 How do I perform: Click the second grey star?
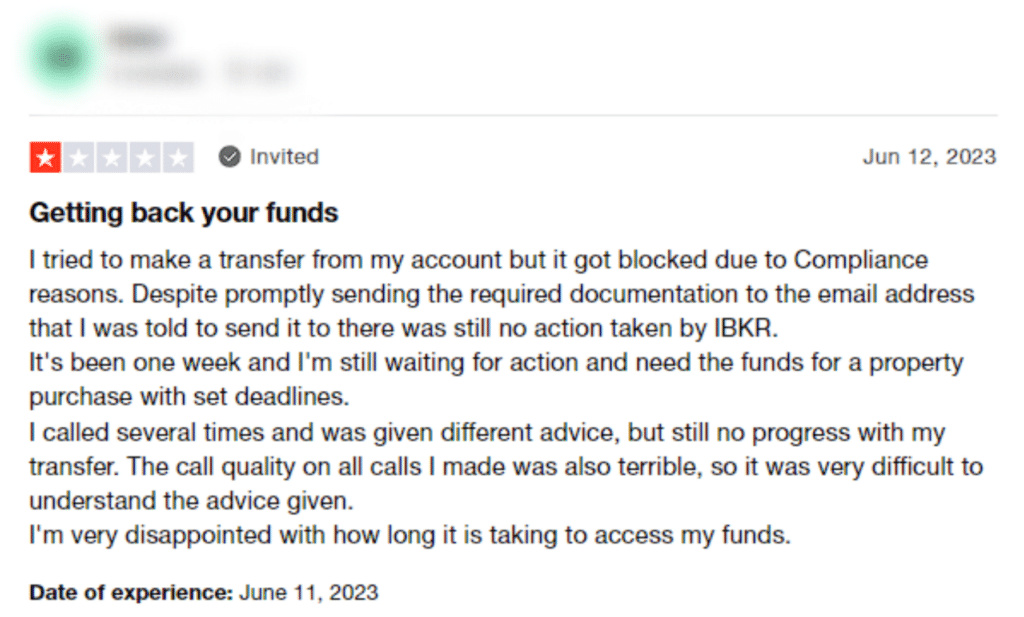tap(79, 157)
